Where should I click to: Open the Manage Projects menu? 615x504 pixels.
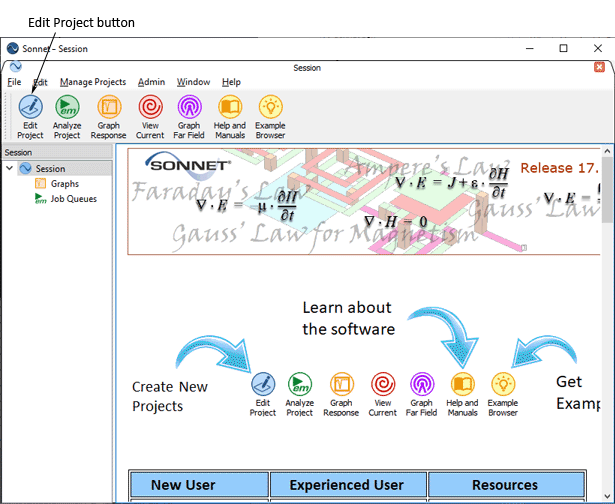(x=93, y=82)
